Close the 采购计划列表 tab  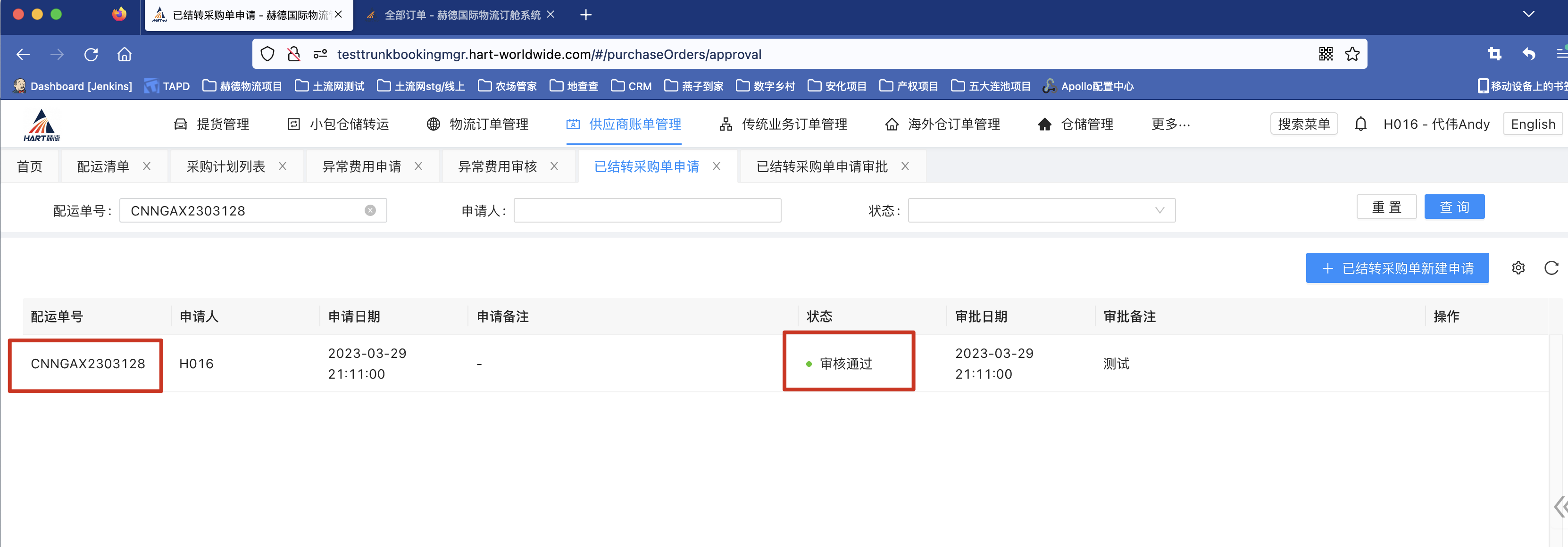click(283, 166)
